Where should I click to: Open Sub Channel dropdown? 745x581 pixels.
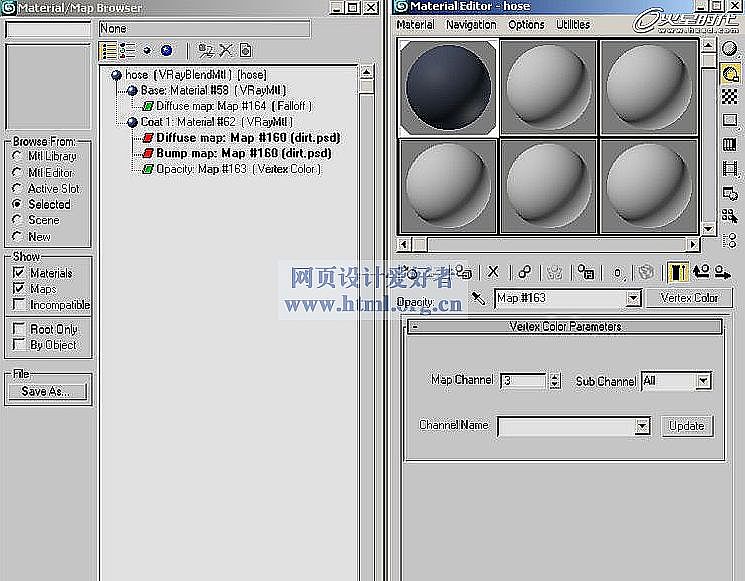tap(703, 381)
